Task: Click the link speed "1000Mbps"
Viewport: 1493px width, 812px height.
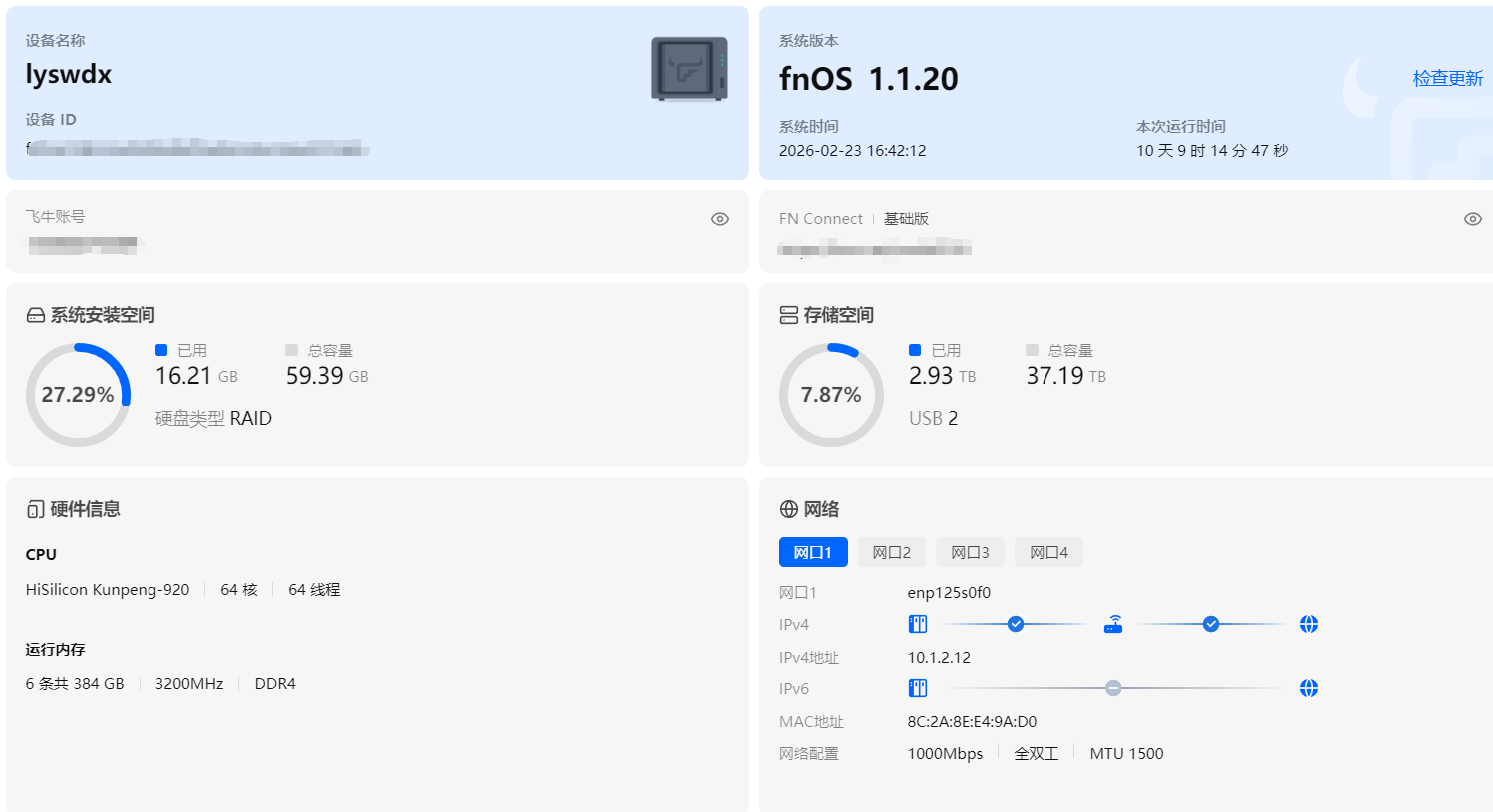Action: [x=945, y=754]
